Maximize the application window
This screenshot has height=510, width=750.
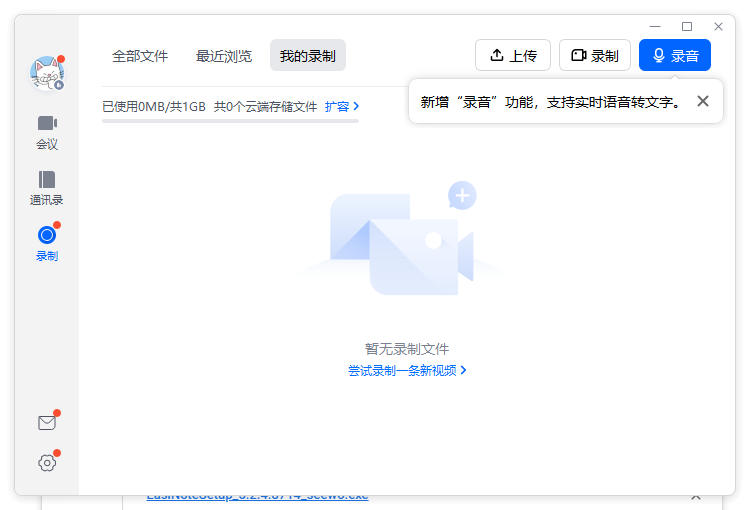[x=687, y=27]
